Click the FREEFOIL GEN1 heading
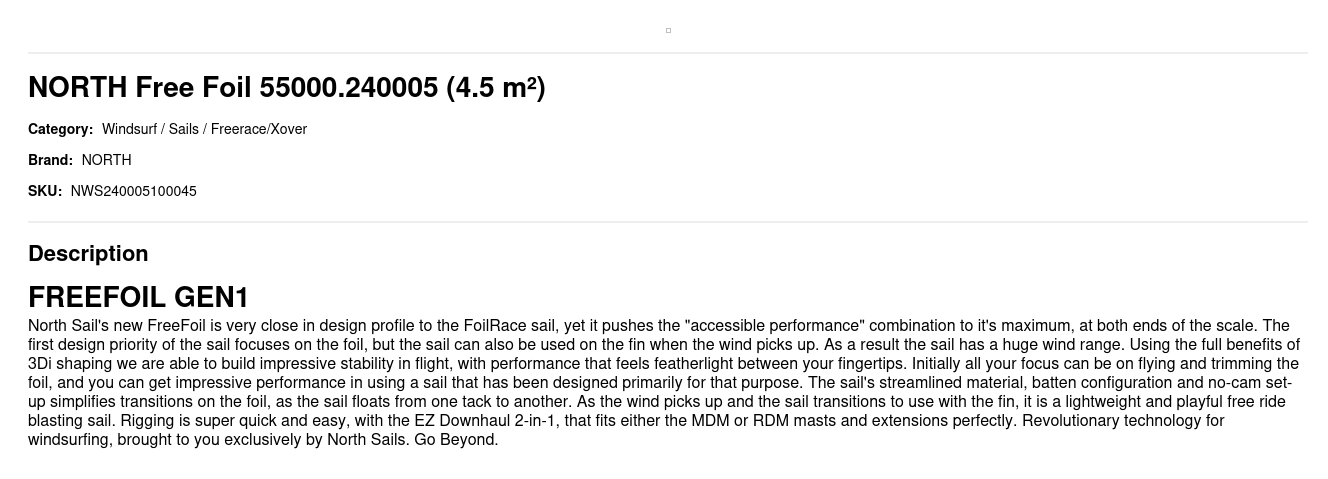Viewport: 1328px width, 479px height. (x=138, y=297)
